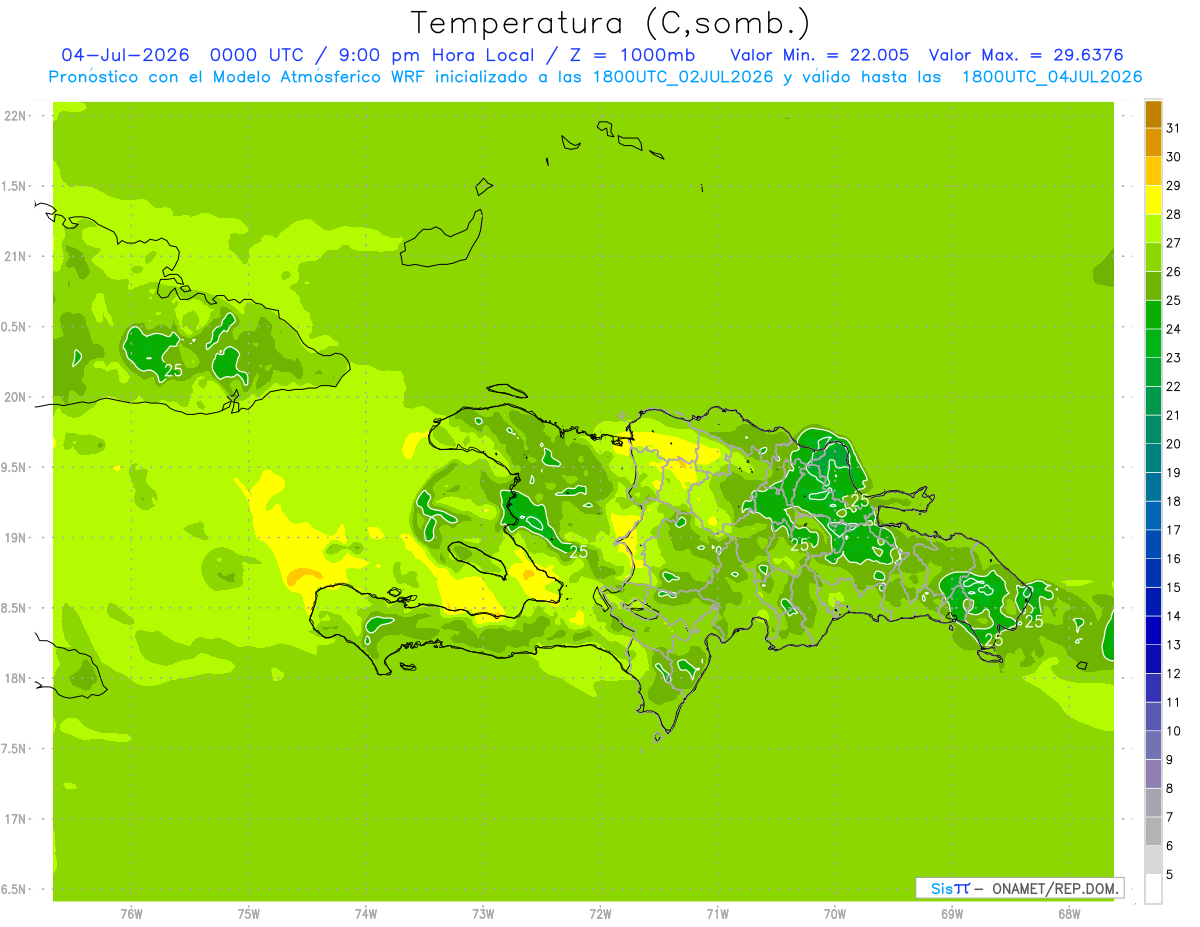The height and width of the screenshot is (927, 1200).
Task: Select the date "04-Jul-2026" in header
Action: coord(125,55)
